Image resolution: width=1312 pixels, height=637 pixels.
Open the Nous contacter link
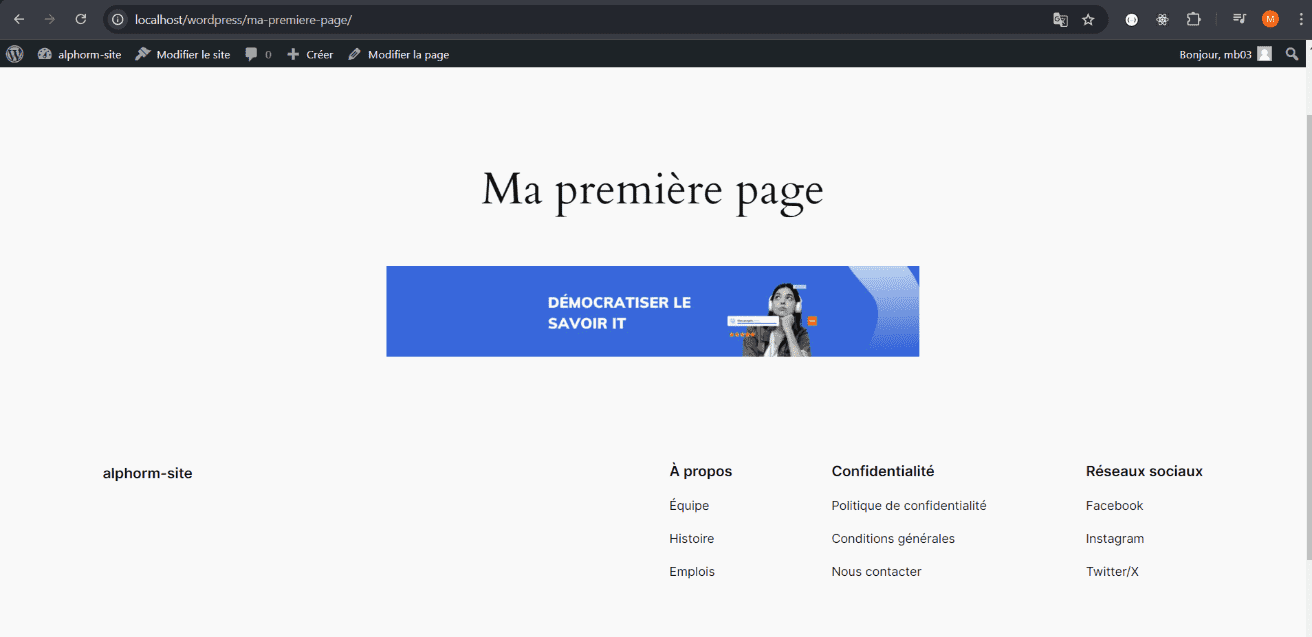(x=876, y=572)
